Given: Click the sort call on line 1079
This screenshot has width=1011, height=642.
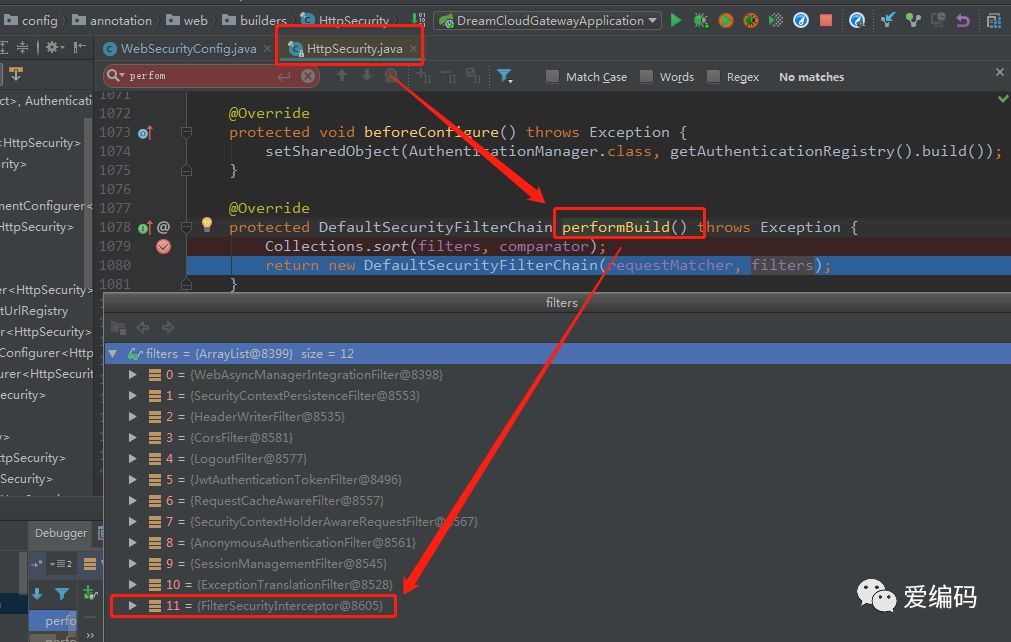Looking at the screenshot, I should click(x=391, y=246).
